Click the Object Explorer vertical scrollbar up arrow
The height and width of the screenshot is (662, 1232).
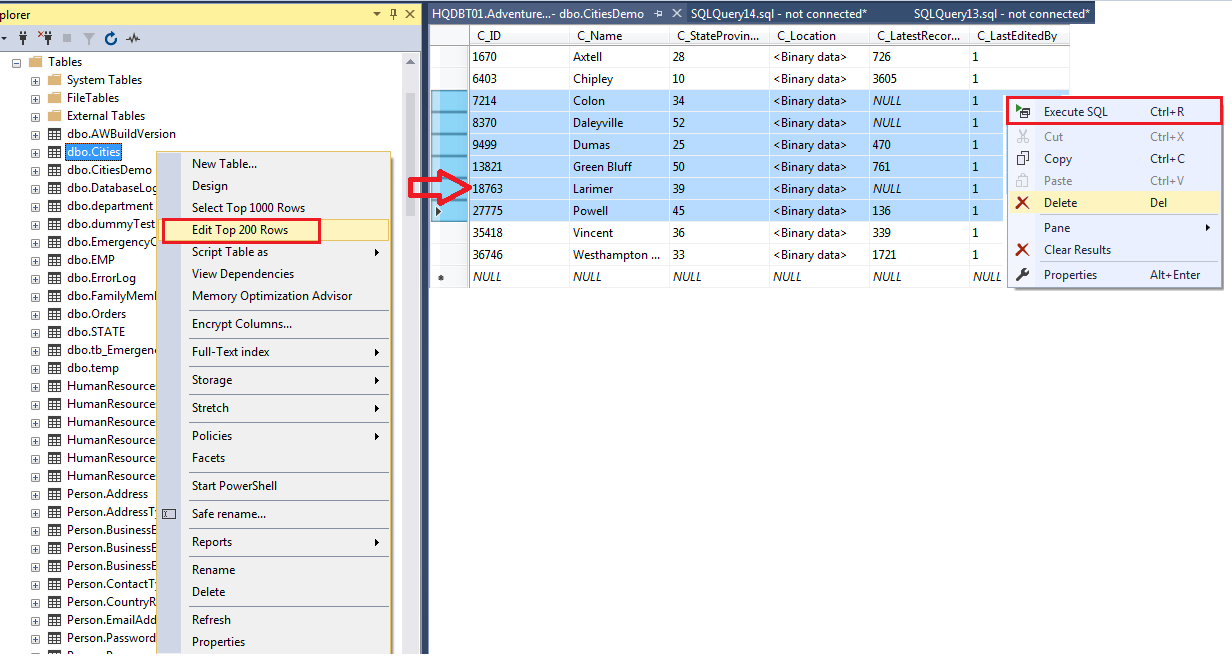410,62
